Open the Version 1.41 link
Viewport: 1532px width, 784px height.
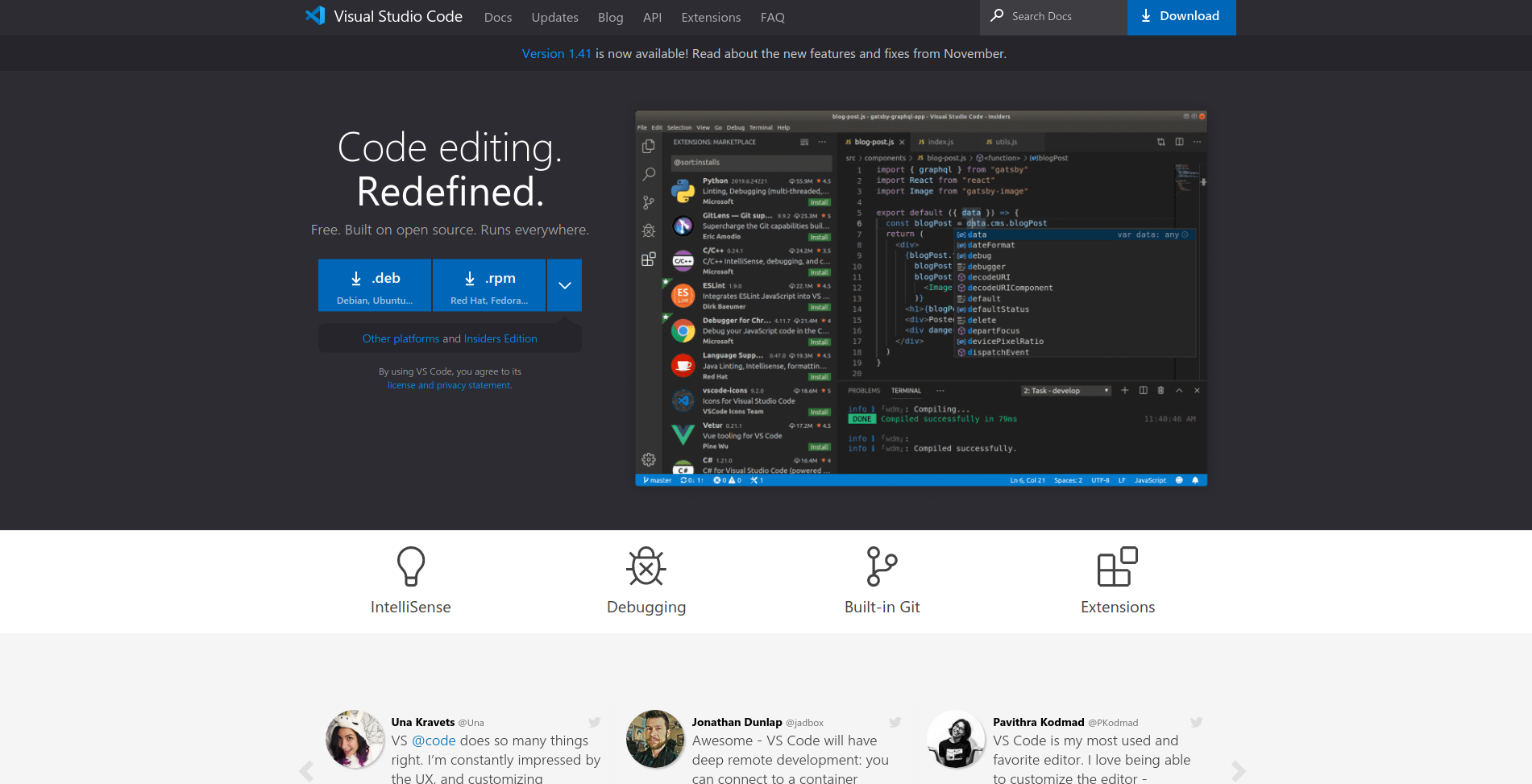(x=557, y=53)
